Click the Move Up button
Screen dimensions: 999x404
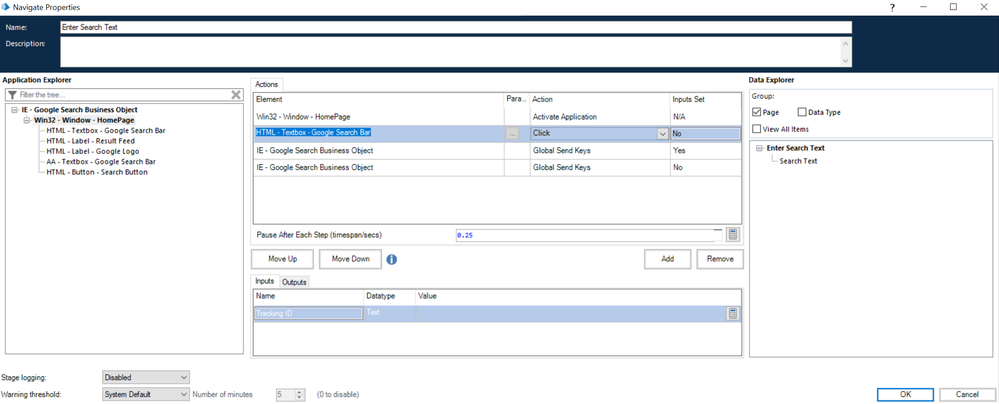[x=282, y=259]
